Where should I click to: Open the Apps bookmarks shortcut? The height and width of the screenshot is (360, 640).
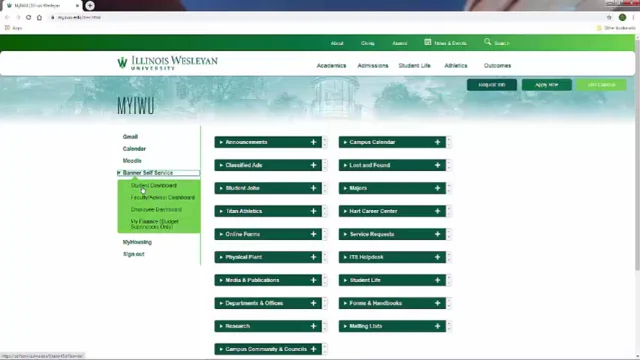tap(13, 28)
